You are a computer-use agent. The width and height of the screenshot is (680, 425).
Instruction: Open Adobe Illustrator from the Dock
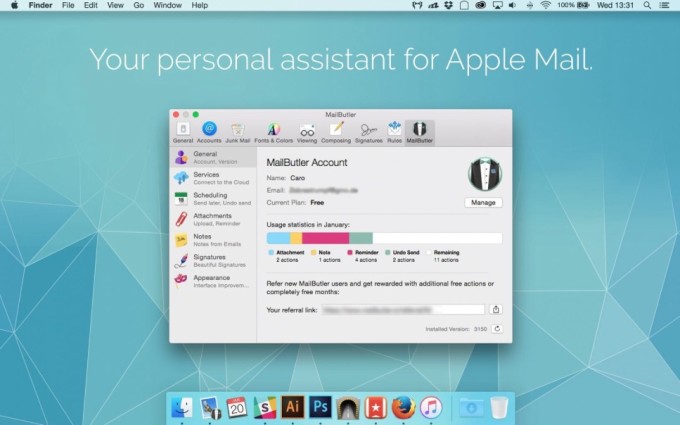[x=292, y=407]
